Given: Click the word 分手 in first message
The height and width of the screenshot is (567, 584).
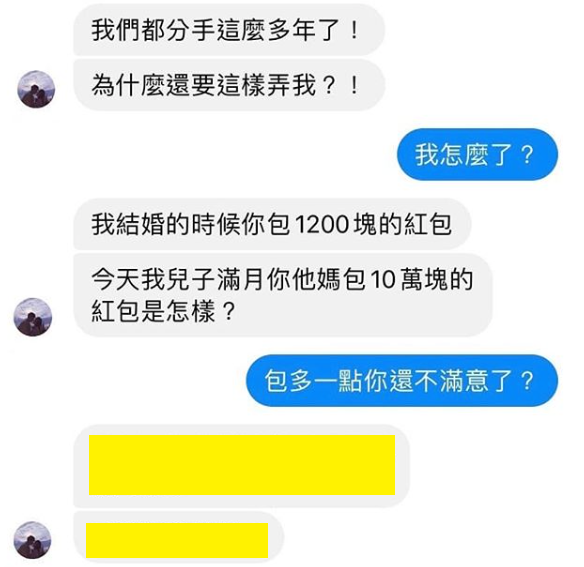Looking at the screenshot, I should pyautogui.click(x=178, y=30).
